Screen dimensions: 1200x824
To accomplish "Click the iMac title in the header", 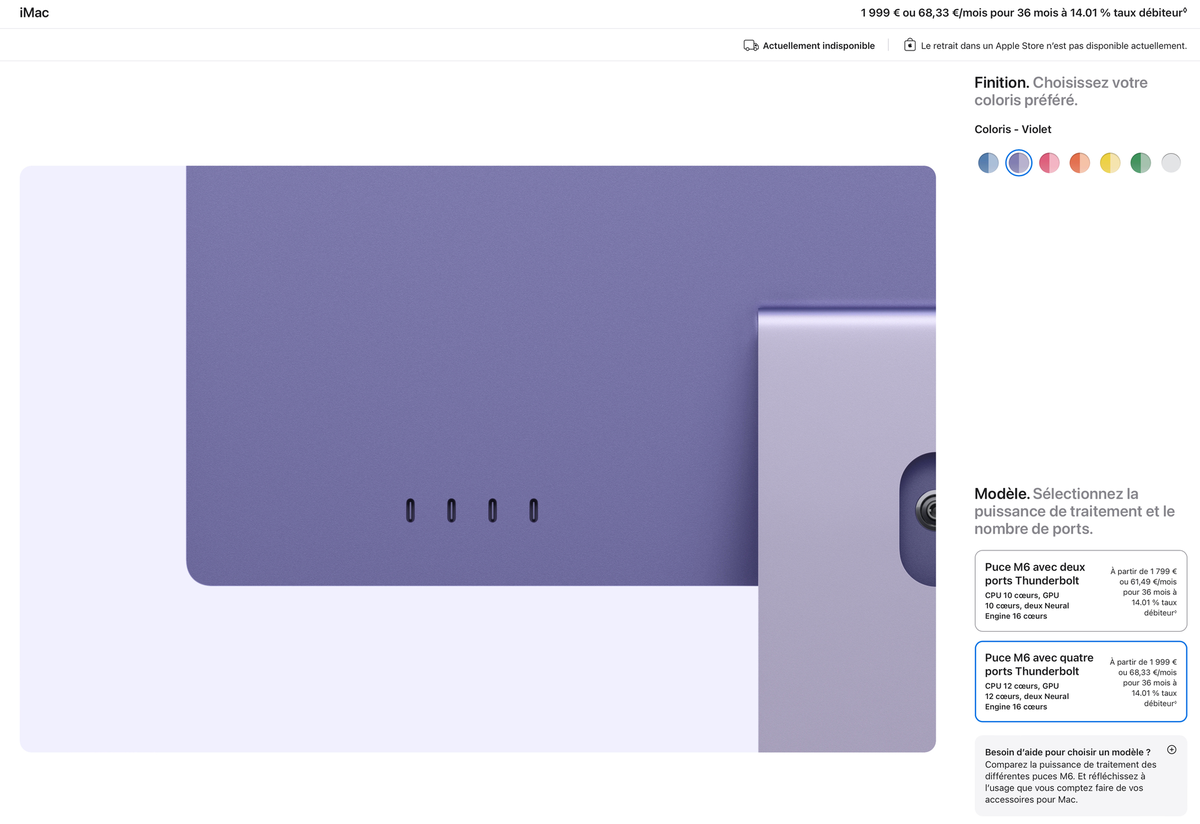I will (34, 13).
